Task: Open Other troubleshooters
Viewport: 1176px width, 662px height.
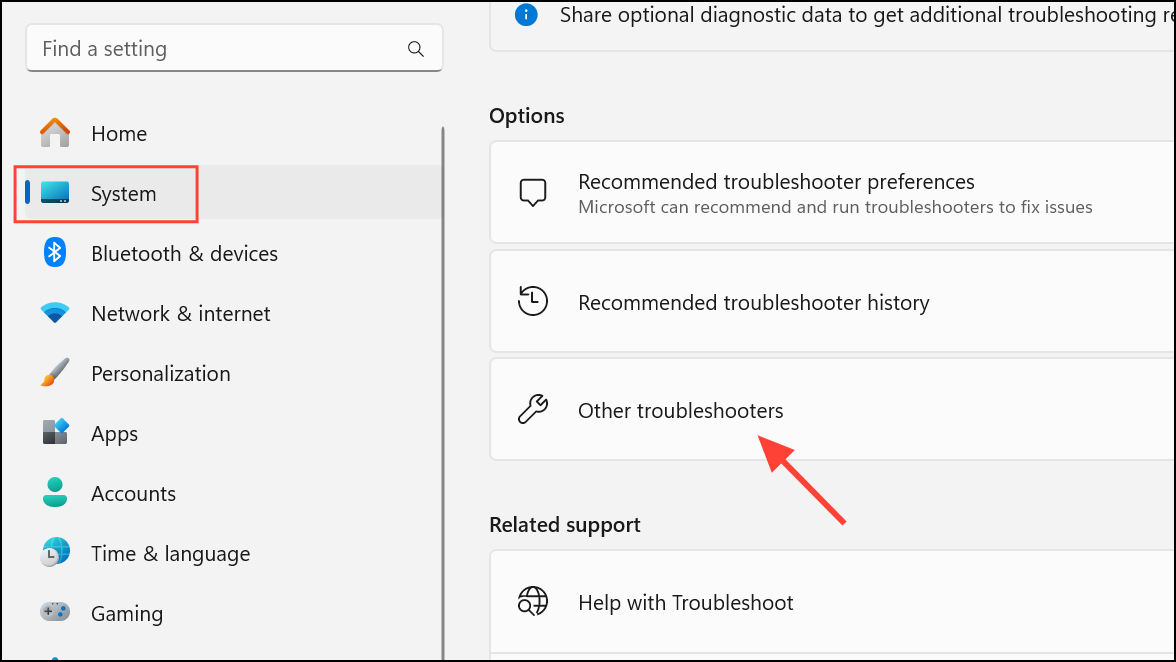Action: (681, 410)
